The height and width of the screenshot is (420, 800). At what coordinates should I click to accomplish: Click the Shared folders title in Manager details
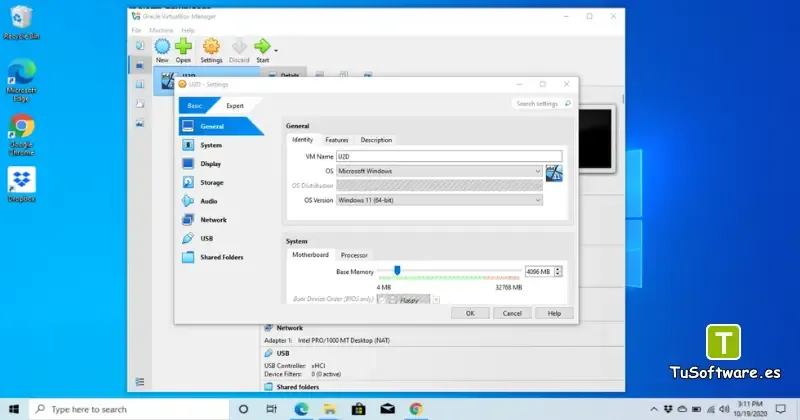pyautogui.click(x=297, y=387)
